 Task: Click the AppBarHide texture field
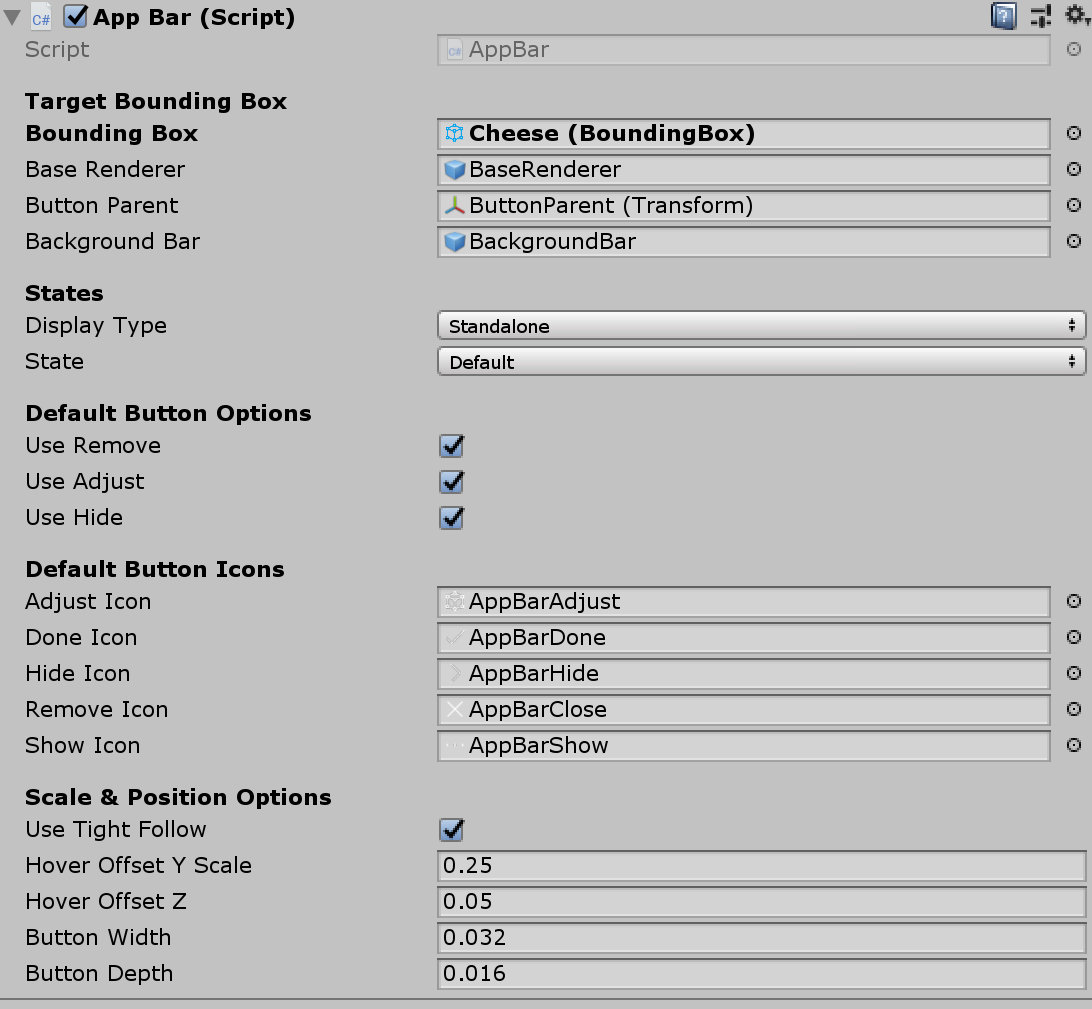click(742, 674)
